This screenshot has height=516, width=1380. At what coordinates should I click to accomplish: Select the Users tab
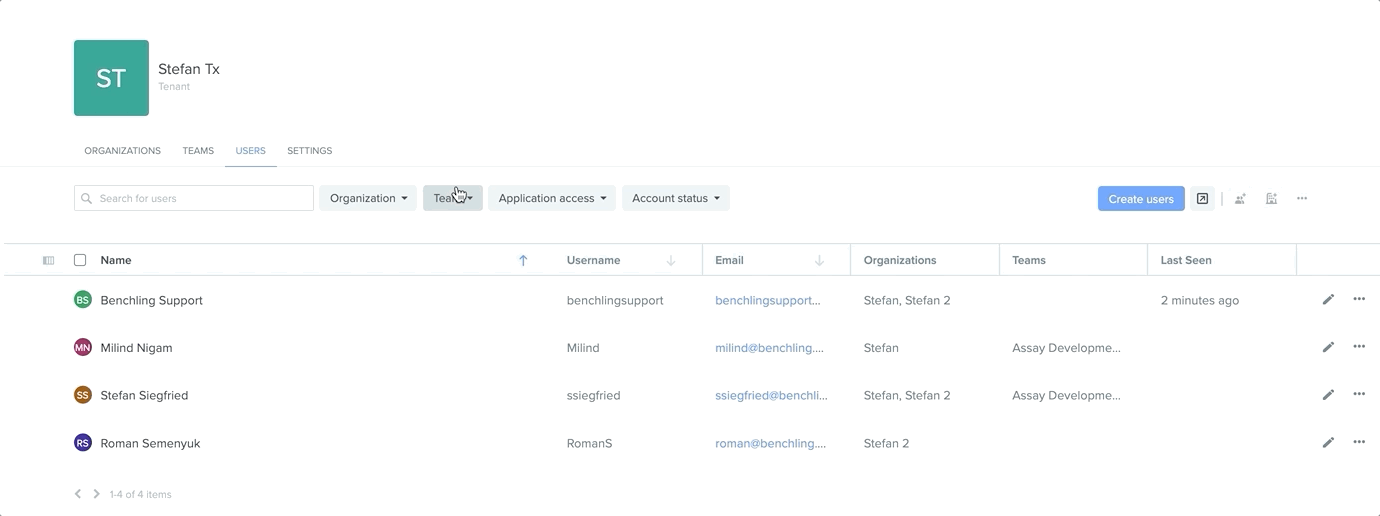251,151
